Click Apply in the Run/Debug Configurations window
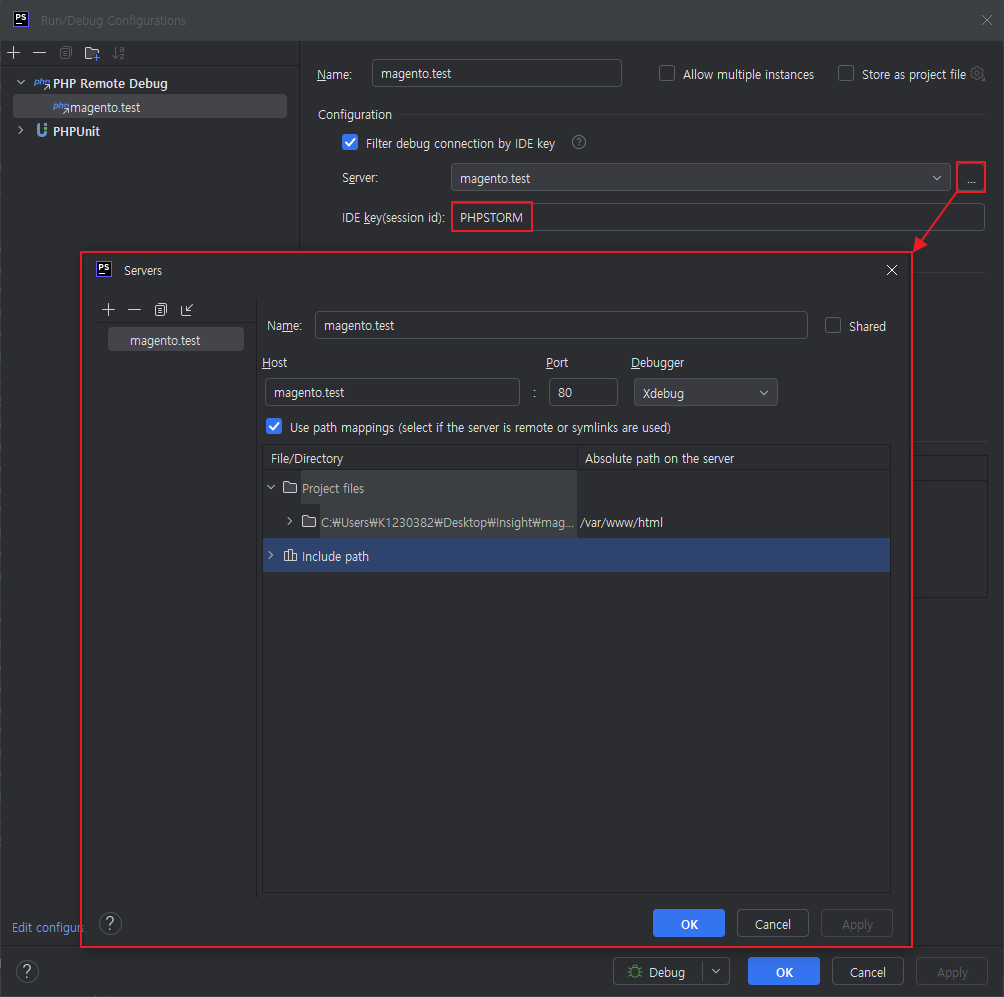Image resolution: width=1004 pixels, height=997 pixels. pos(951,972)
